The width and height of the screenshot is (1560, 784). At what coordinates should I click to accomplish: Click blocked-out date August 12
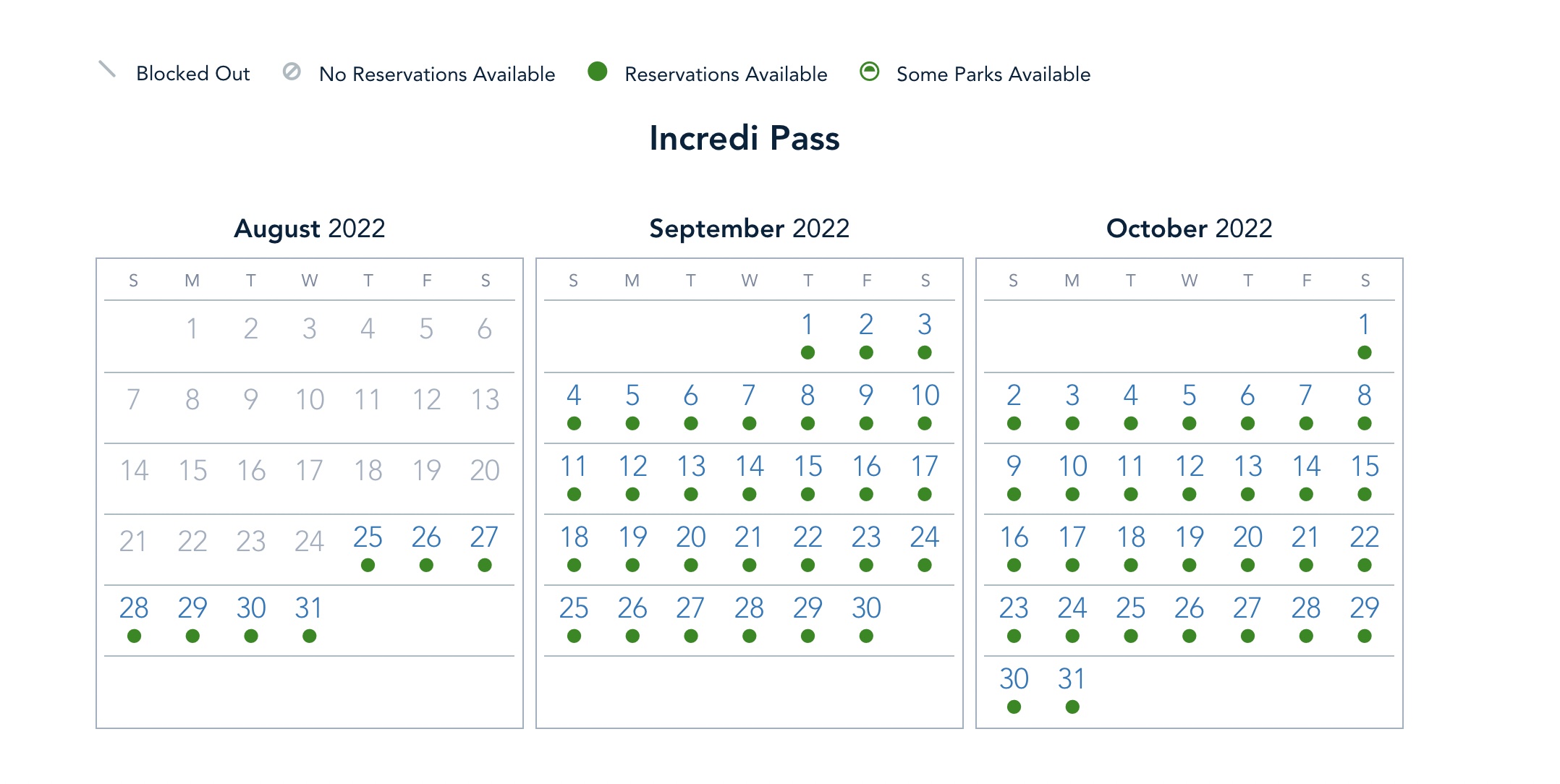[426, 399]
